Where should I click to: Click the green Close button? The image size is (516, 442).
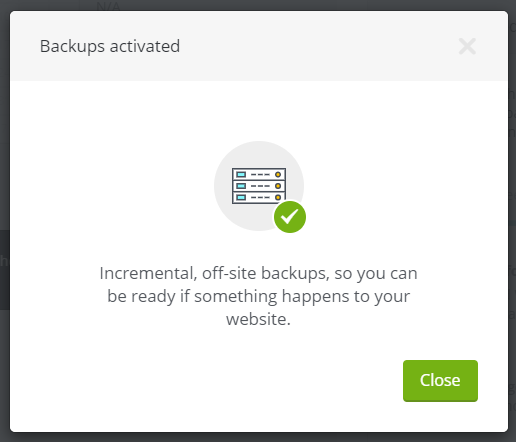point(440,380)
